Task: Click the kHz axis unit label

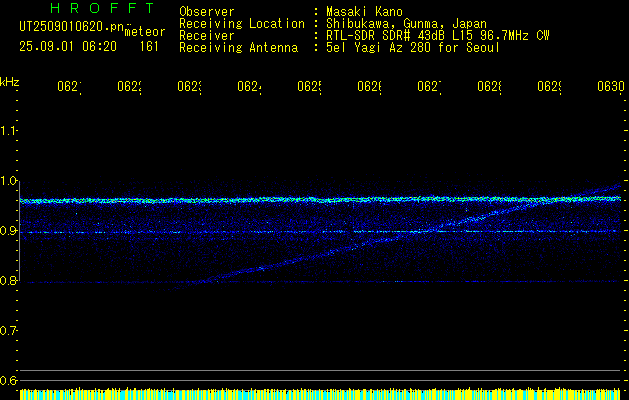Action: pos(9,82)
